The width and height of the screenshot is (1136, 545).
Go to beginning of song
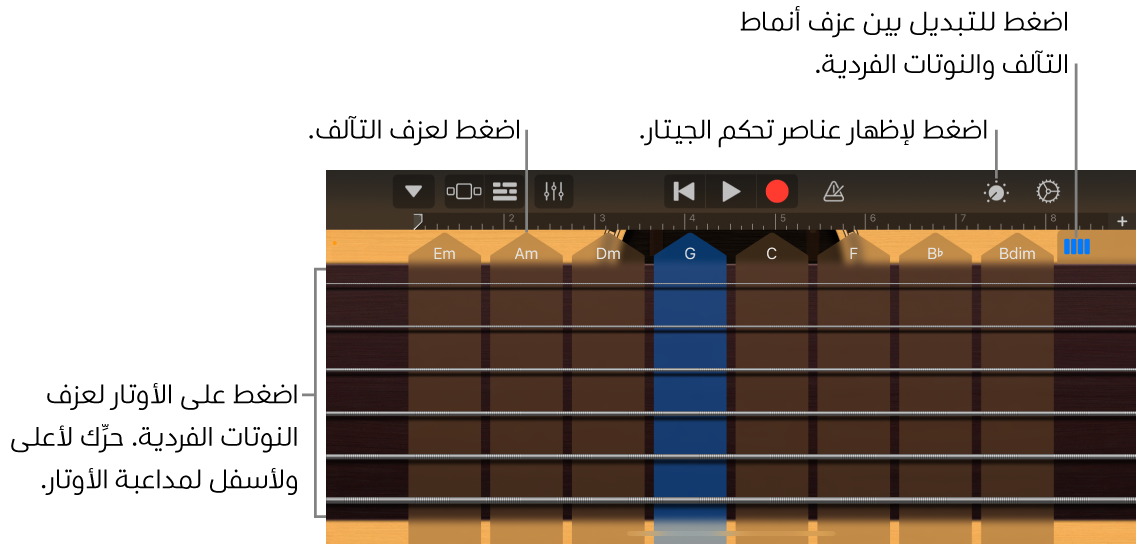[x=685, y=191]
